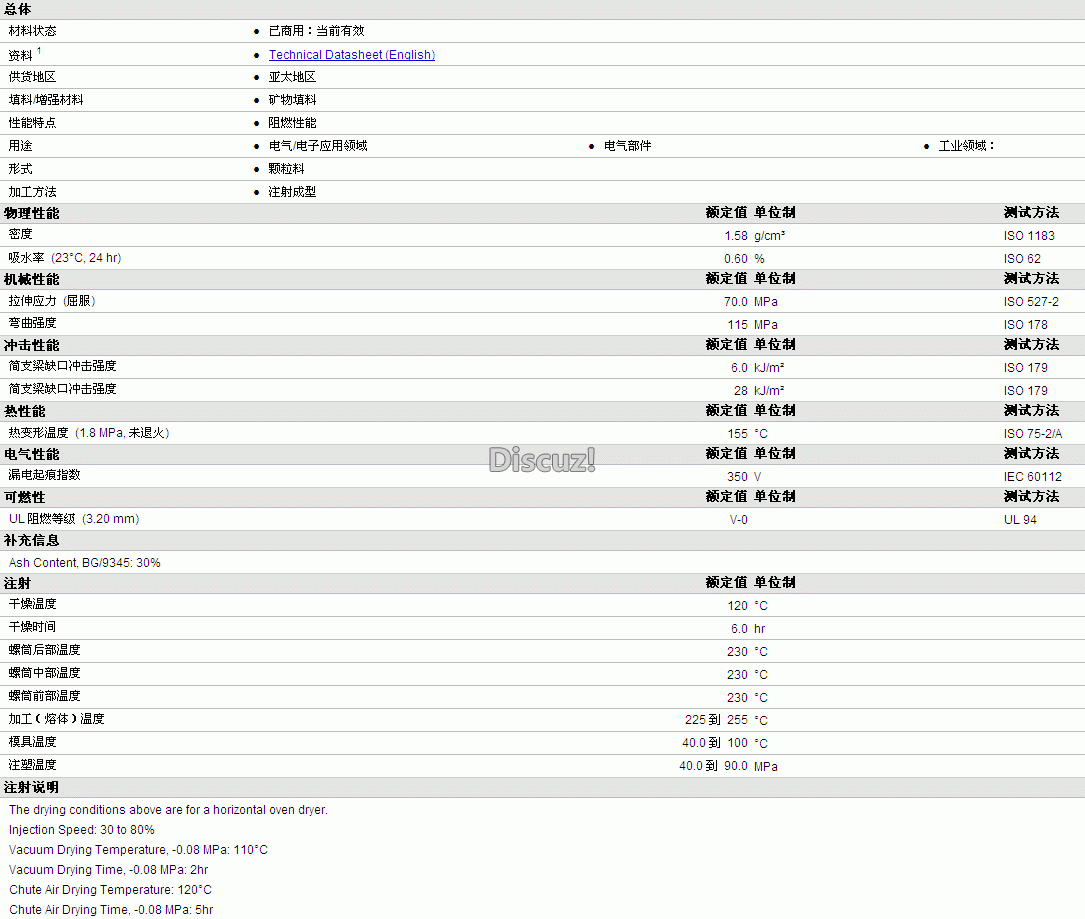
Task: Select the 电气/电子应用领域 entry
Action: tap(318, 146)
